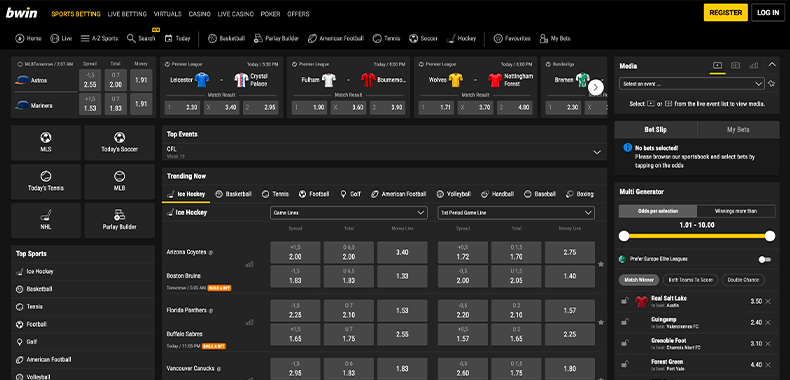Favourite the Florida Panthers vs Sabres game
The width and height of the screenshot is (790, 380).
(601, 322)
